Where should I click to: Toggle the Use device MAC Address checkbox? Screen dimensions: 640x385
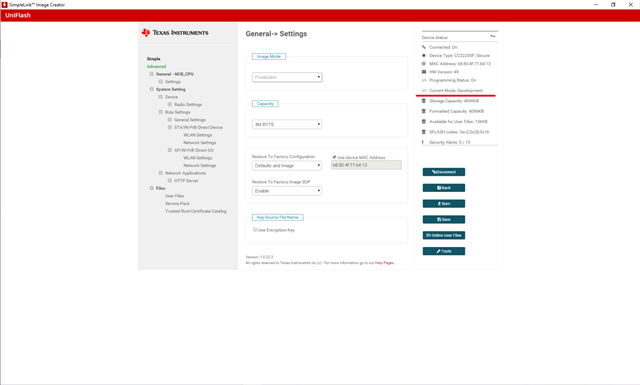point(334,157)
